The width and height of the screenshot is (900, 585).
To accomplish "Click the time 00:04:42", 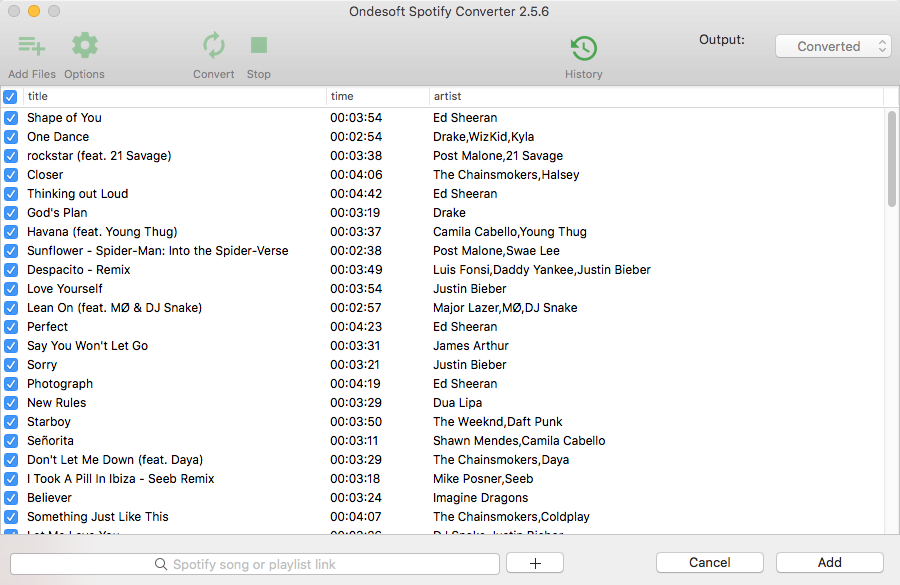I will click(x=356, y=194).
